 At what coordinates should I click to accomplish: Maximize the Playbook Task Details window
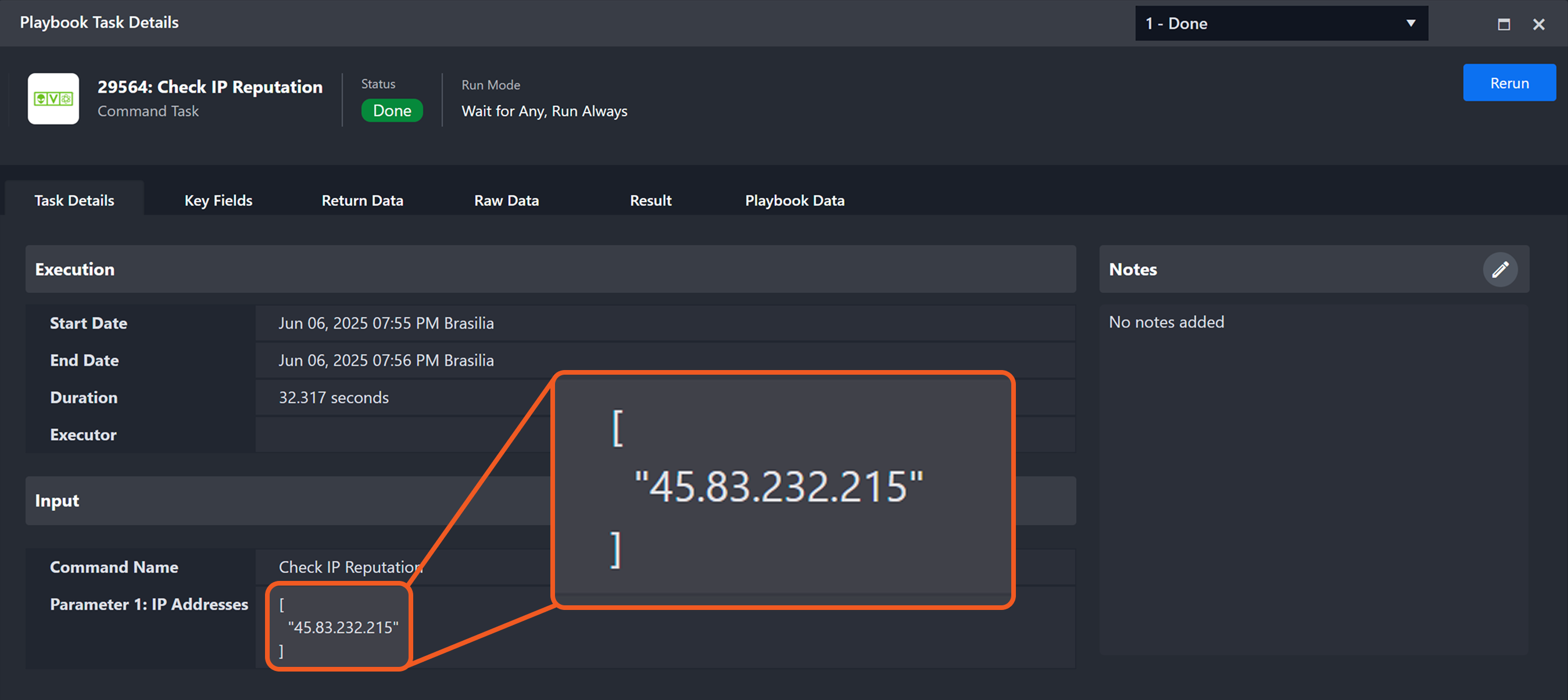click(x=1503, y=24)
